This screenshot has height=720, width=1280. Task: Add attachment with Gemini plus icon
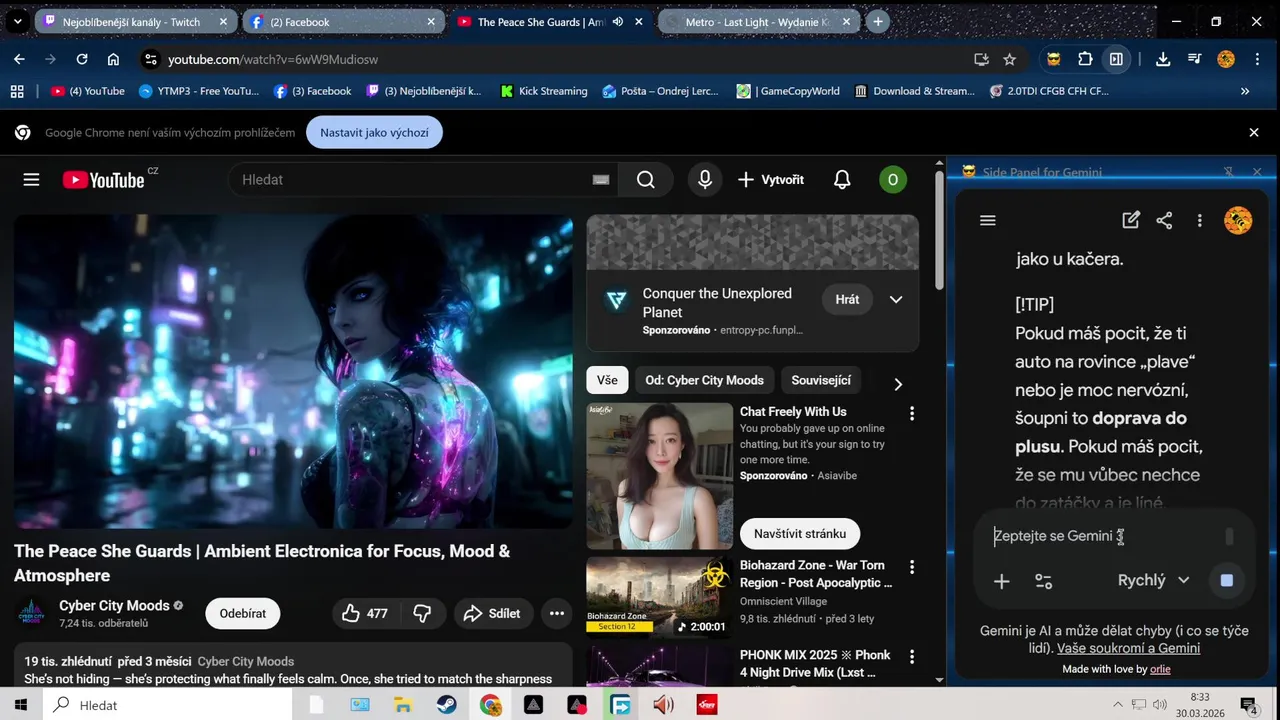(x=1001, y=581)
